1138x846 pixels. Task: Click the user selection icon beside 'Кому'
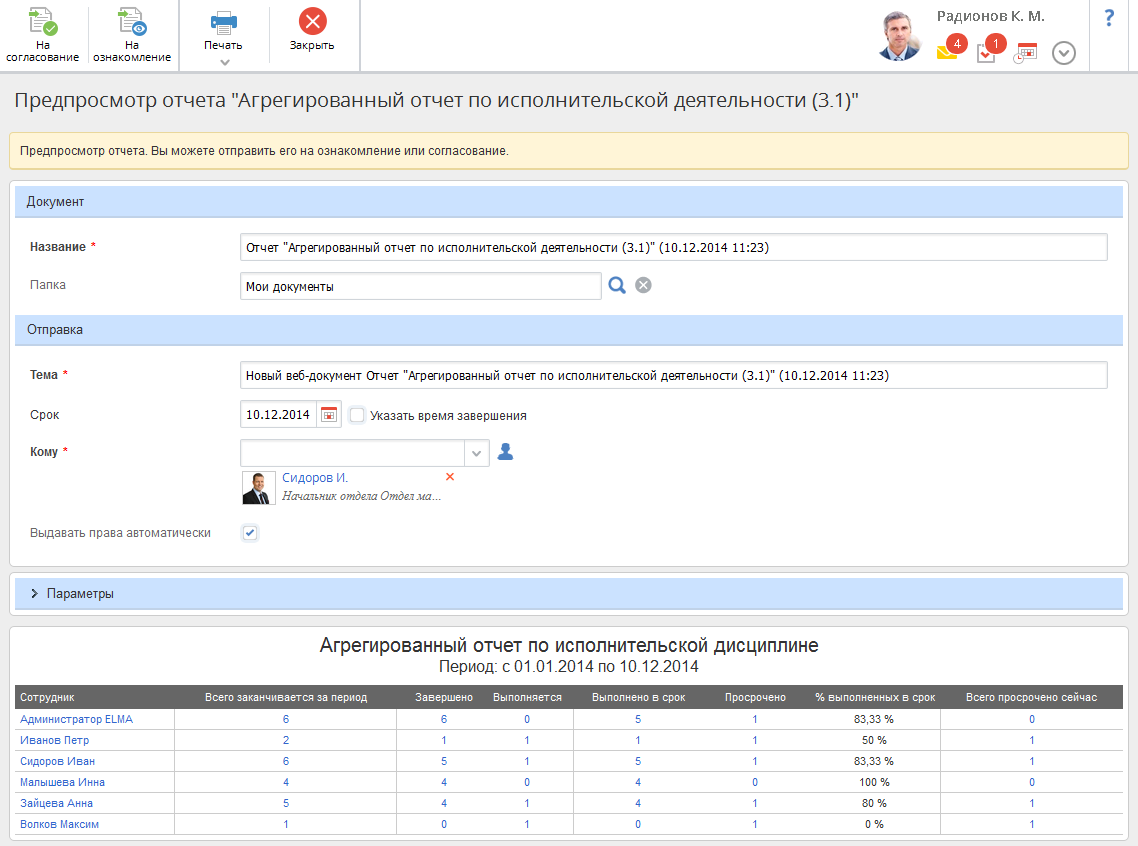(x=505, y=452)
